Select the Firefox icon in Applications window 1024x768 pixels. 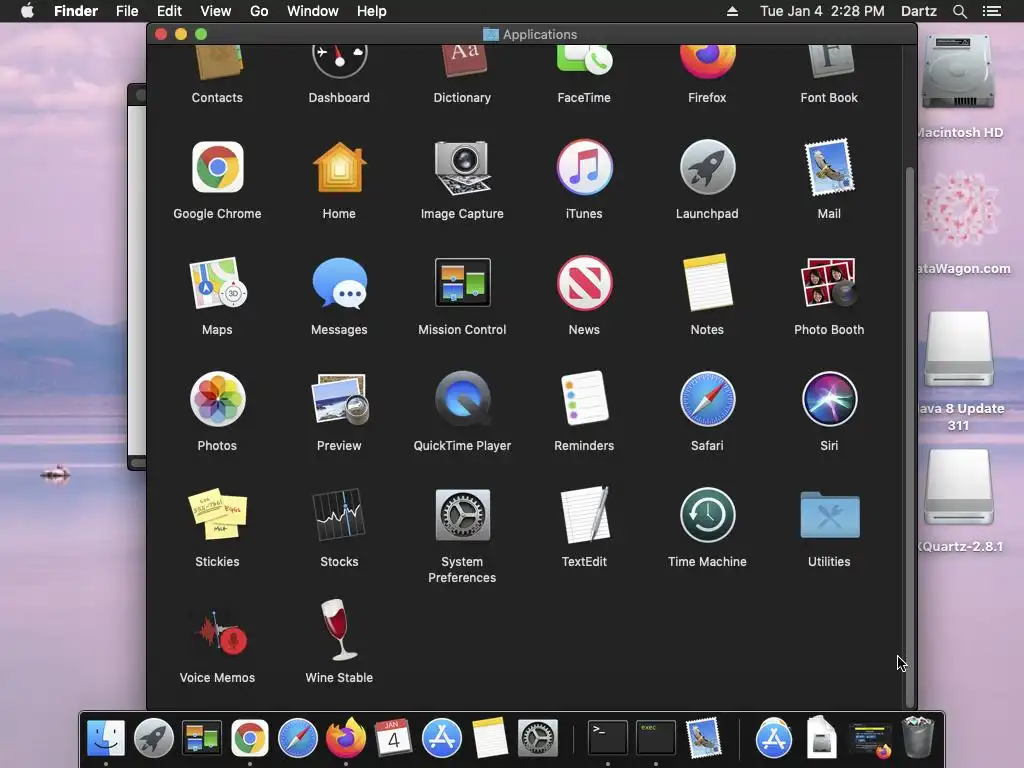point(707,62)
